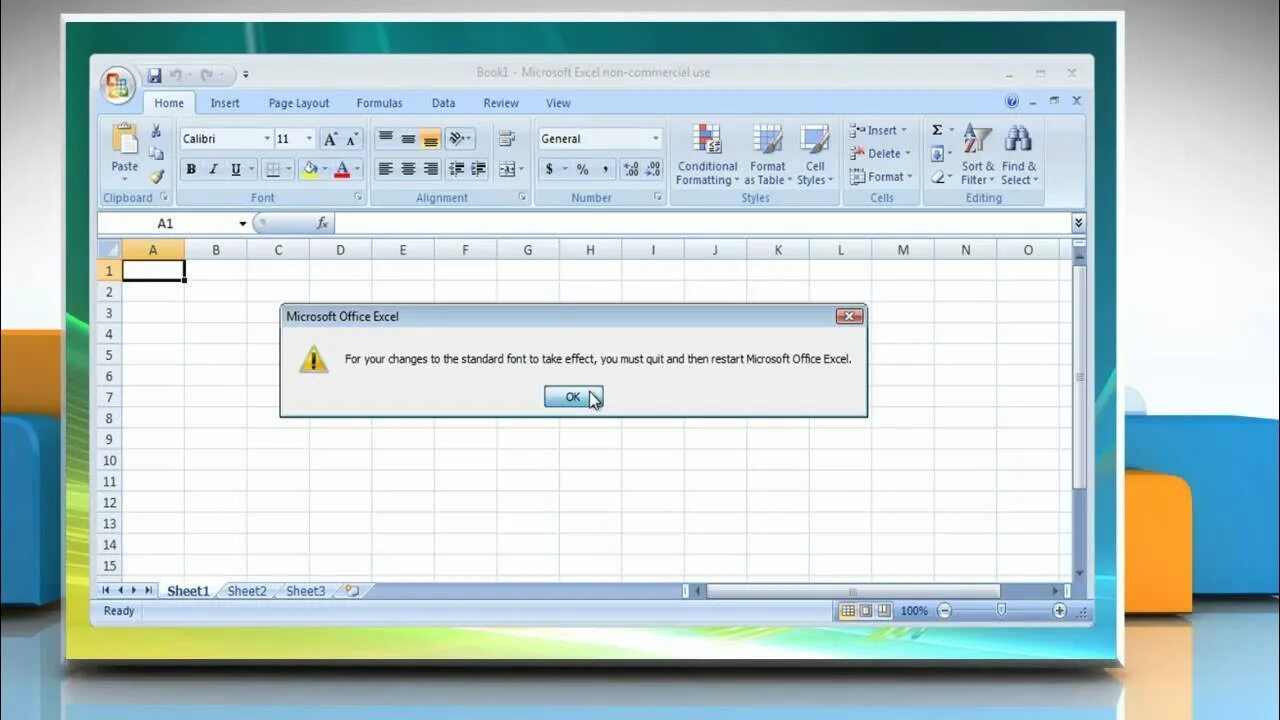Viewport: 1280px width, 720px height.
Task: Toggle Align Text Right
Action: [x=431, y=169]
